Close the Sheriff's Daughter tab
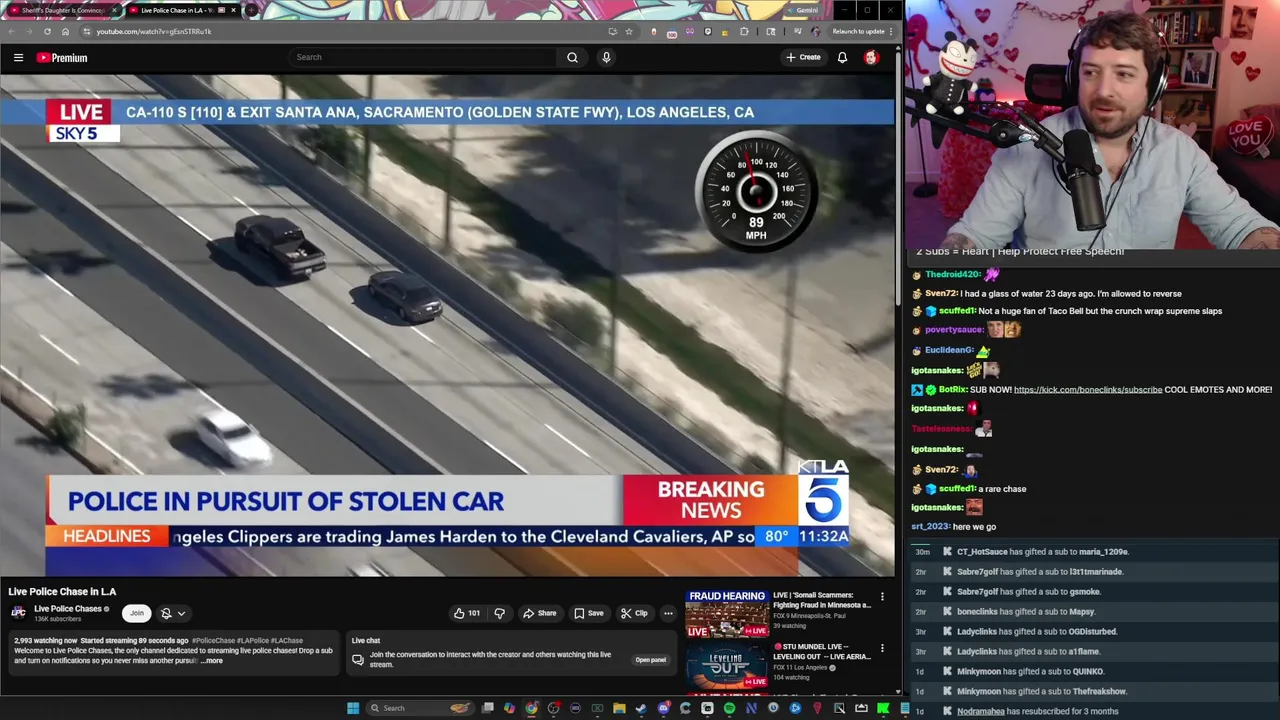Image resolution: width=1280 pixels, height=720 pixels. coord(113,10)
